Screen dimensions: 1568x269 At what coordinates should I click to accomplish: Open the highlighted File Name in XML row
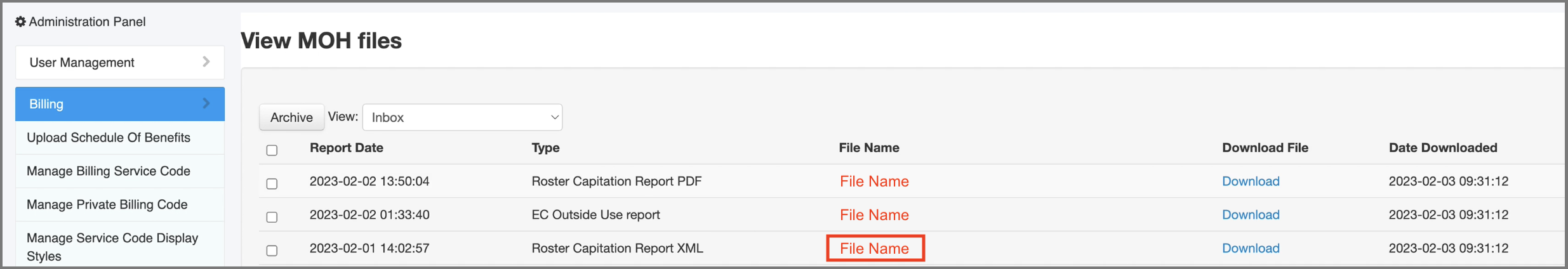874,249
